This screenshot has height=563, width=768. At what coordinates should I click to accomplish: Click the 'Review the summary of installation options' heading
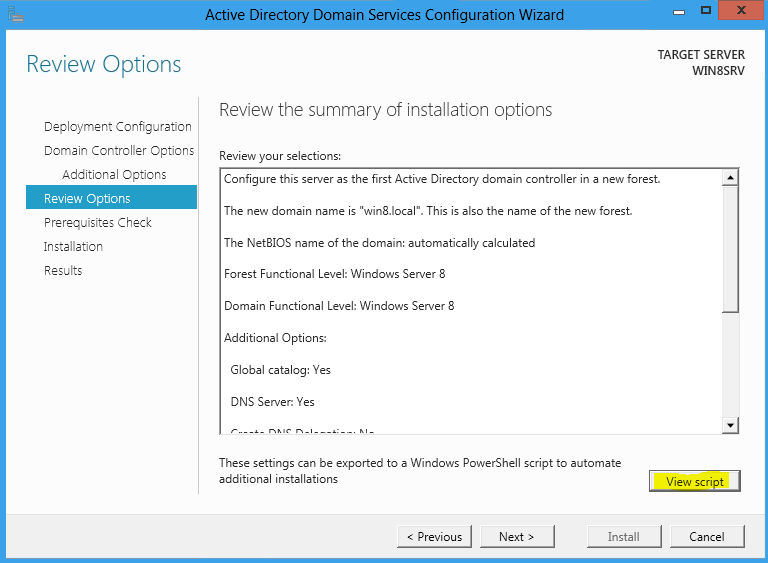tap(385, 110)
